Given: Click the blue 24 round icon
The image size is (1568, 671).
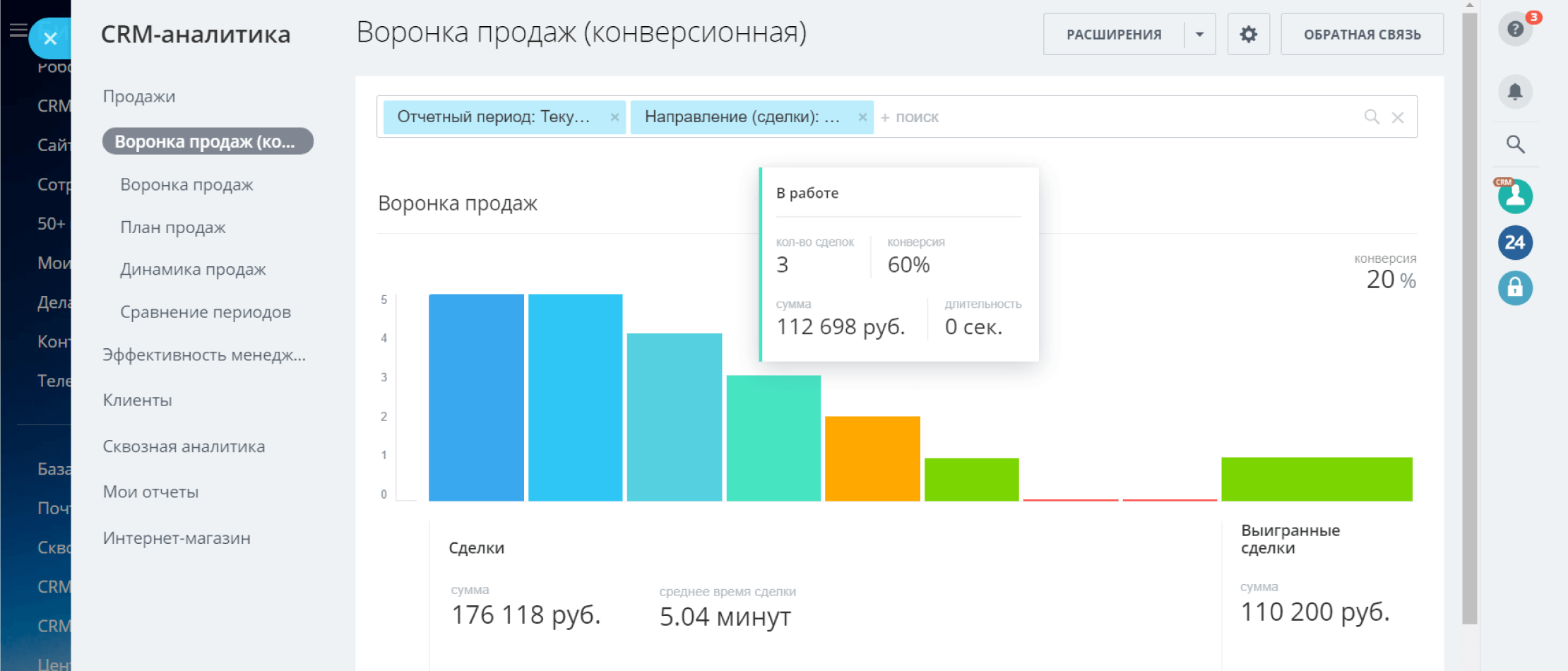Looking at the screenshot, I should pyautogui.click(x=1514, y=243).
